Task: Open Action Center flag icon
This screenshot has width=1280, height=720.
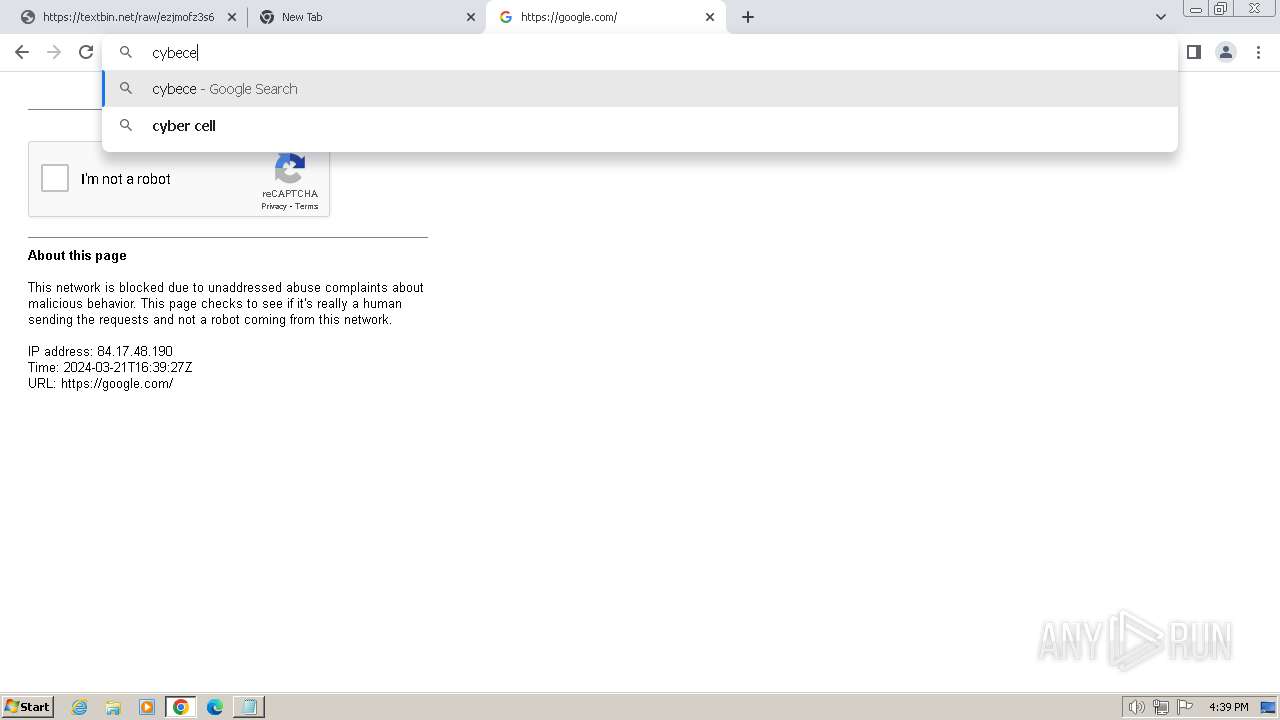Action: click(1185, 707)
